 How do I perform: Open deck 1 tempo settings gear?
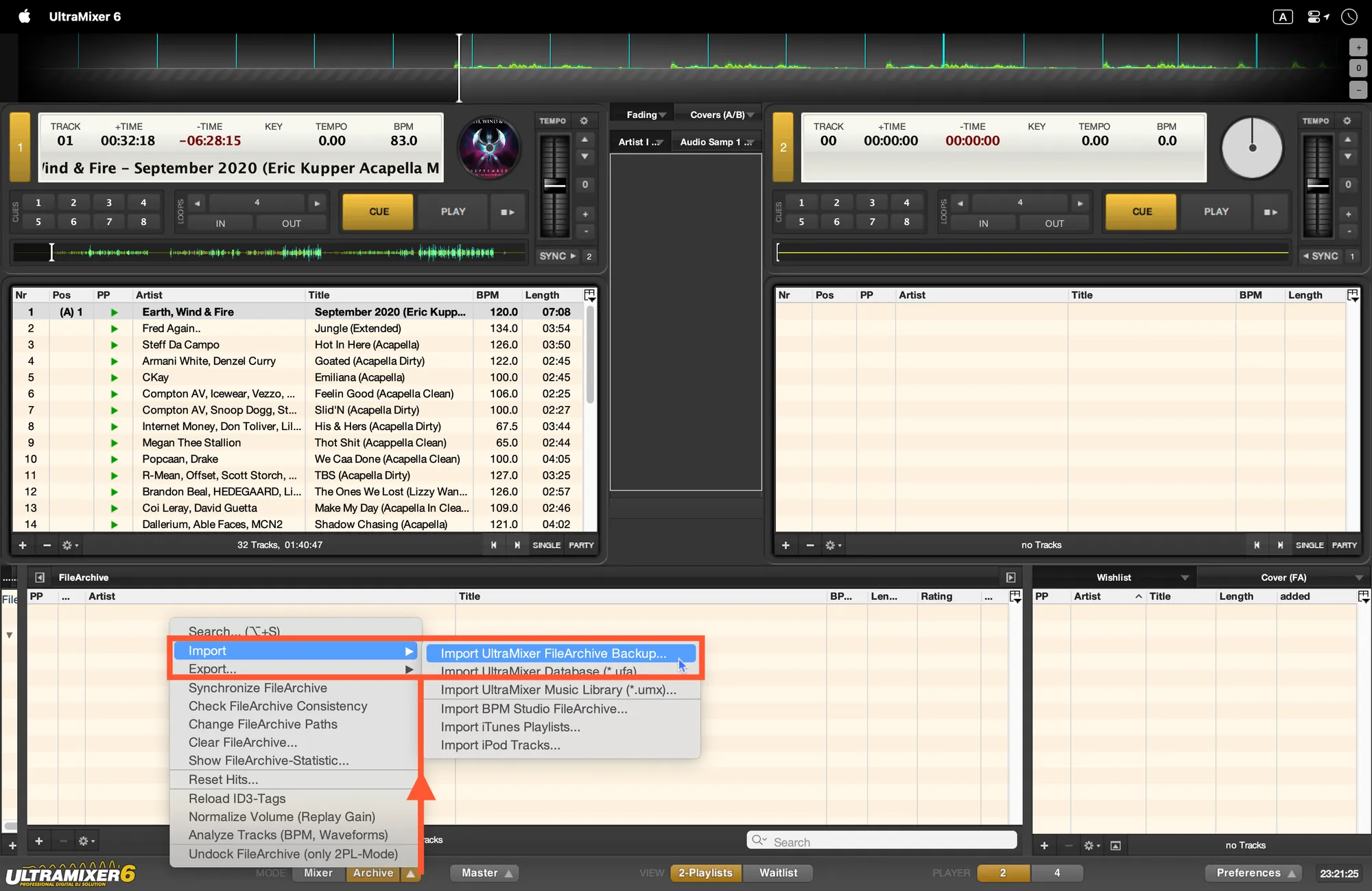point(584,121)
